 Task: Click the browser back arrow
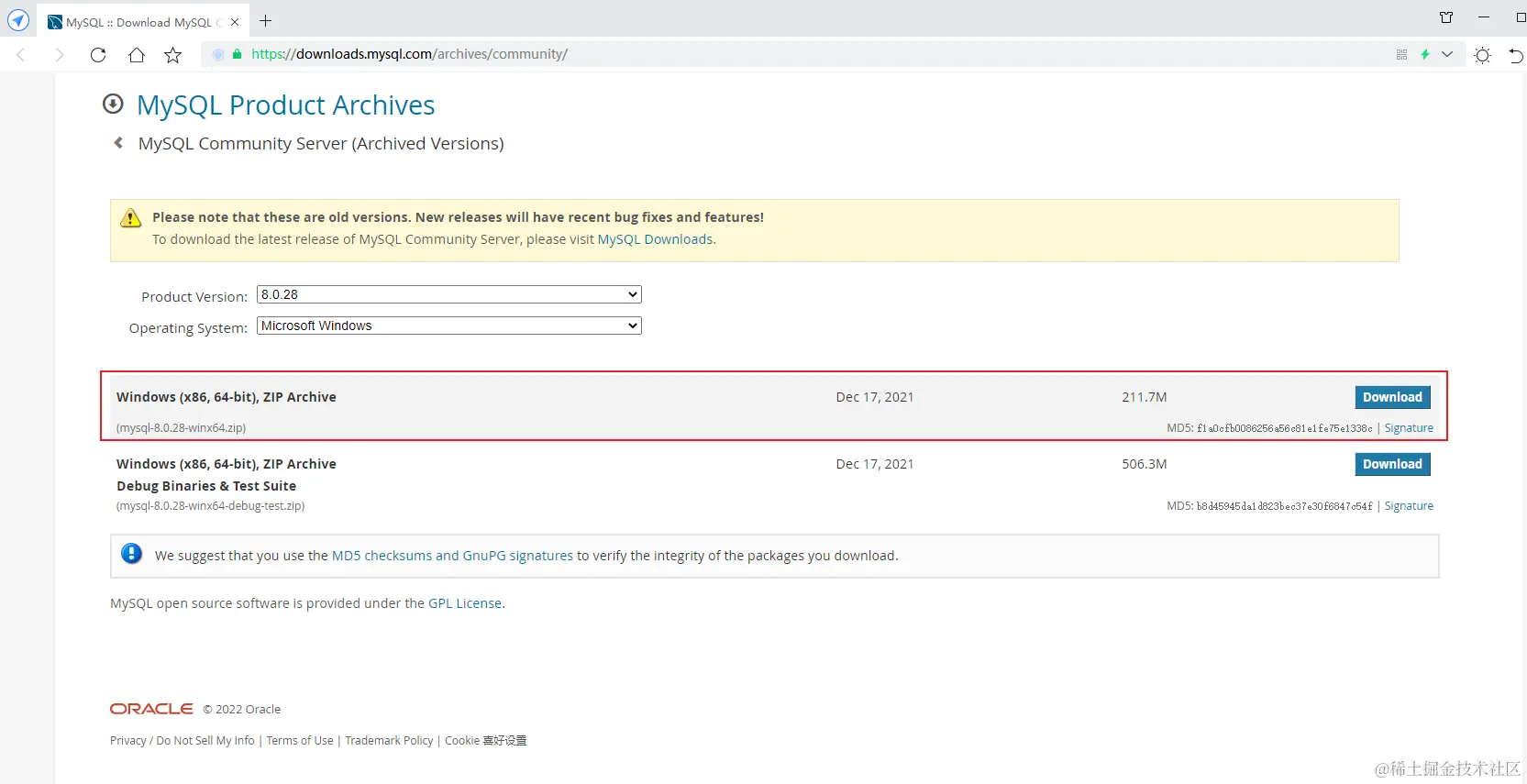tap(21, 55)
